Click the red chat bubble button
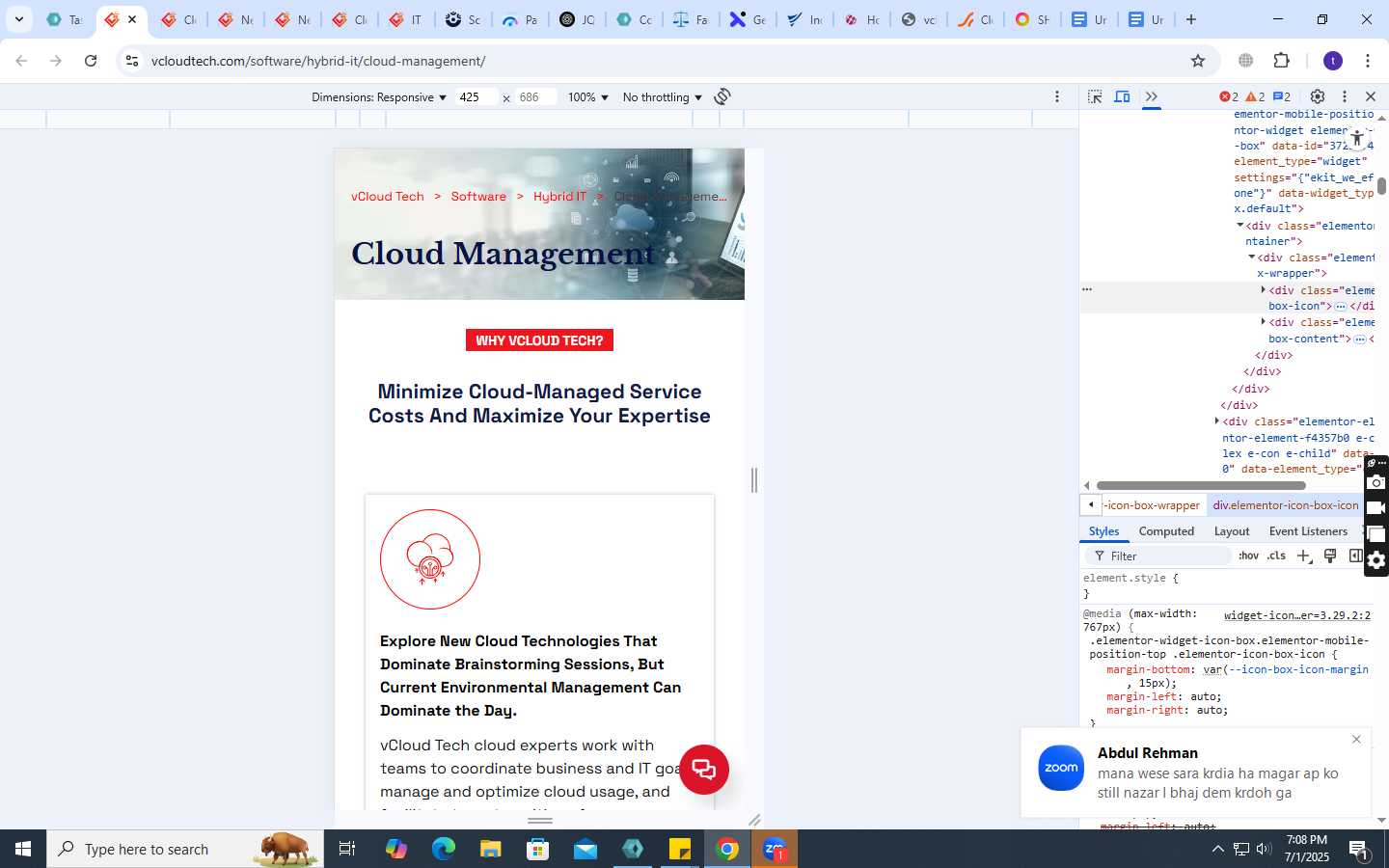The width and height of the screenshot is (1389, 868). [x=704, y=770]
